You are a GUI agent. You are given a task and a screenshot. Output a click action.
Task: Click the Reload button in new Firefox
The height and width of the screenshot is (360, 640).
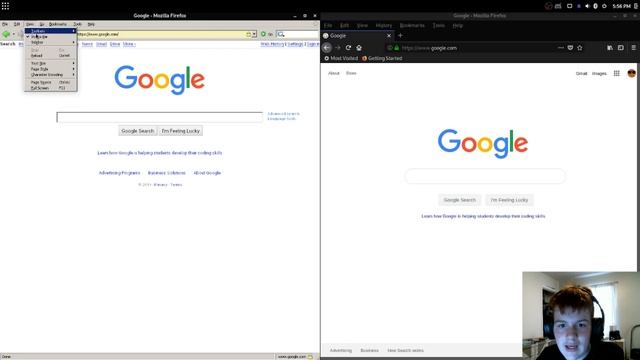pyautogui.click(x=348, y=48)
